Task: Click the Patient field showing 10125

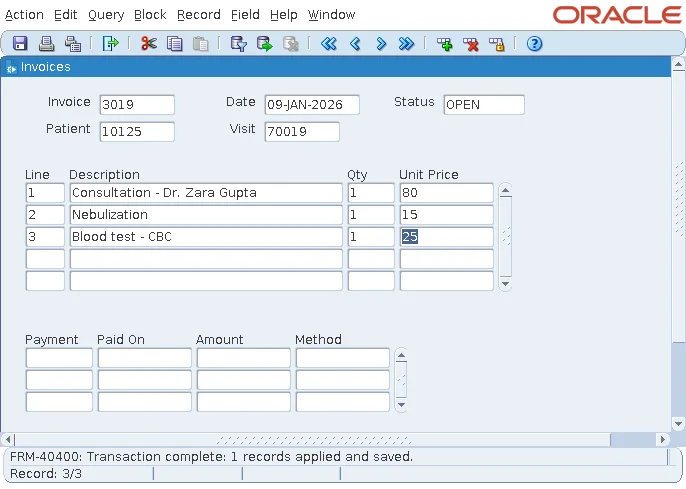Action: [137, 132]
